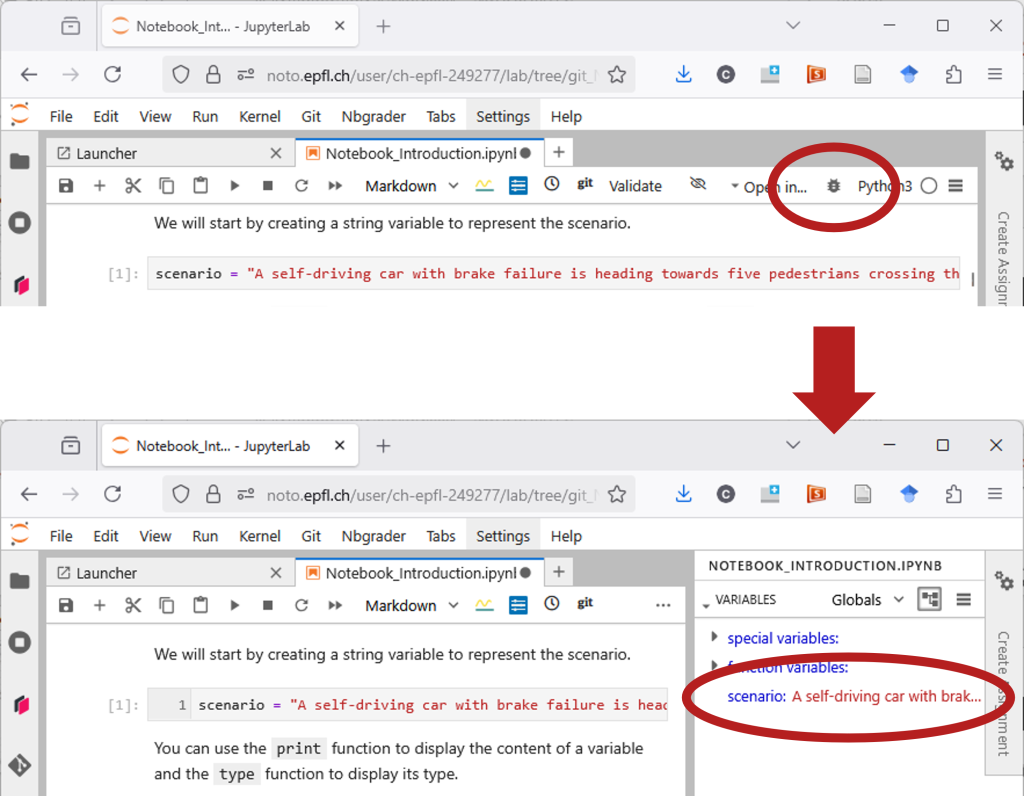Click the Validate button

pyautogui.click(x=635, y=186)
